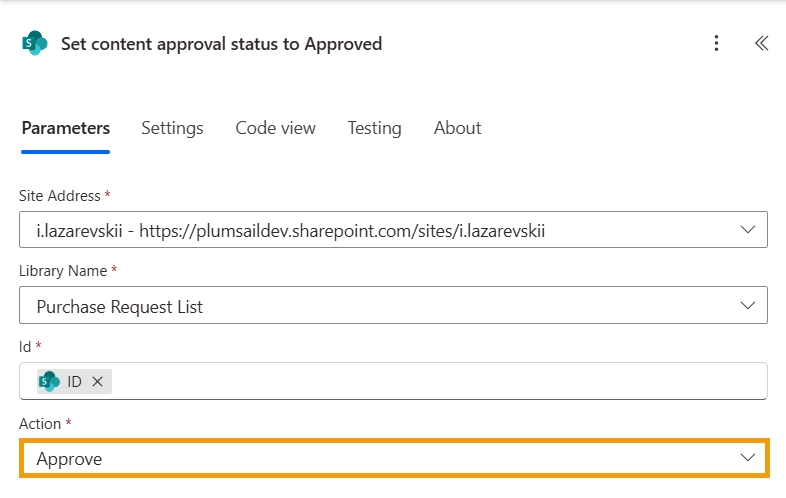Click the Purchase Request List value
This screenshot has height=498, width=786.
[x=120, y=307]
